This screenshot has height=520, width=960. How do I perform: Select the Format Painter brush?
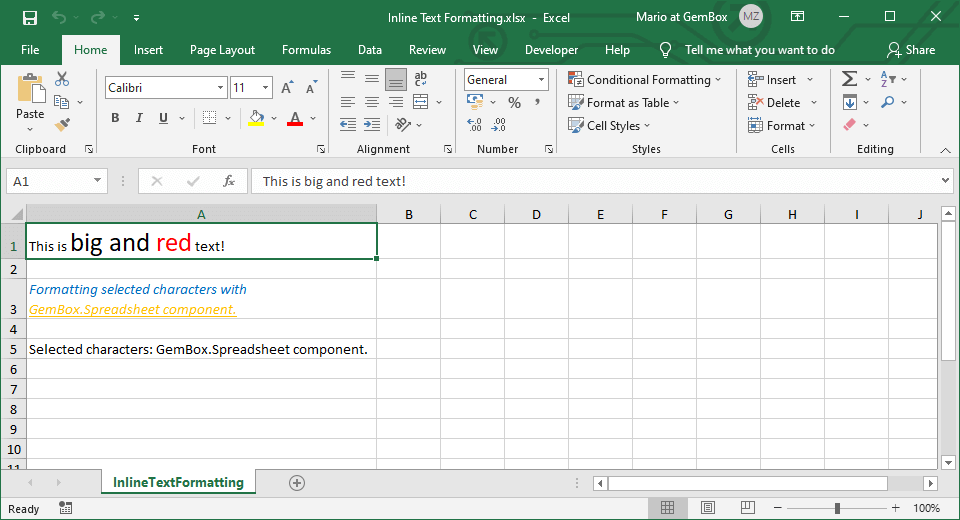tap(62, 125)
